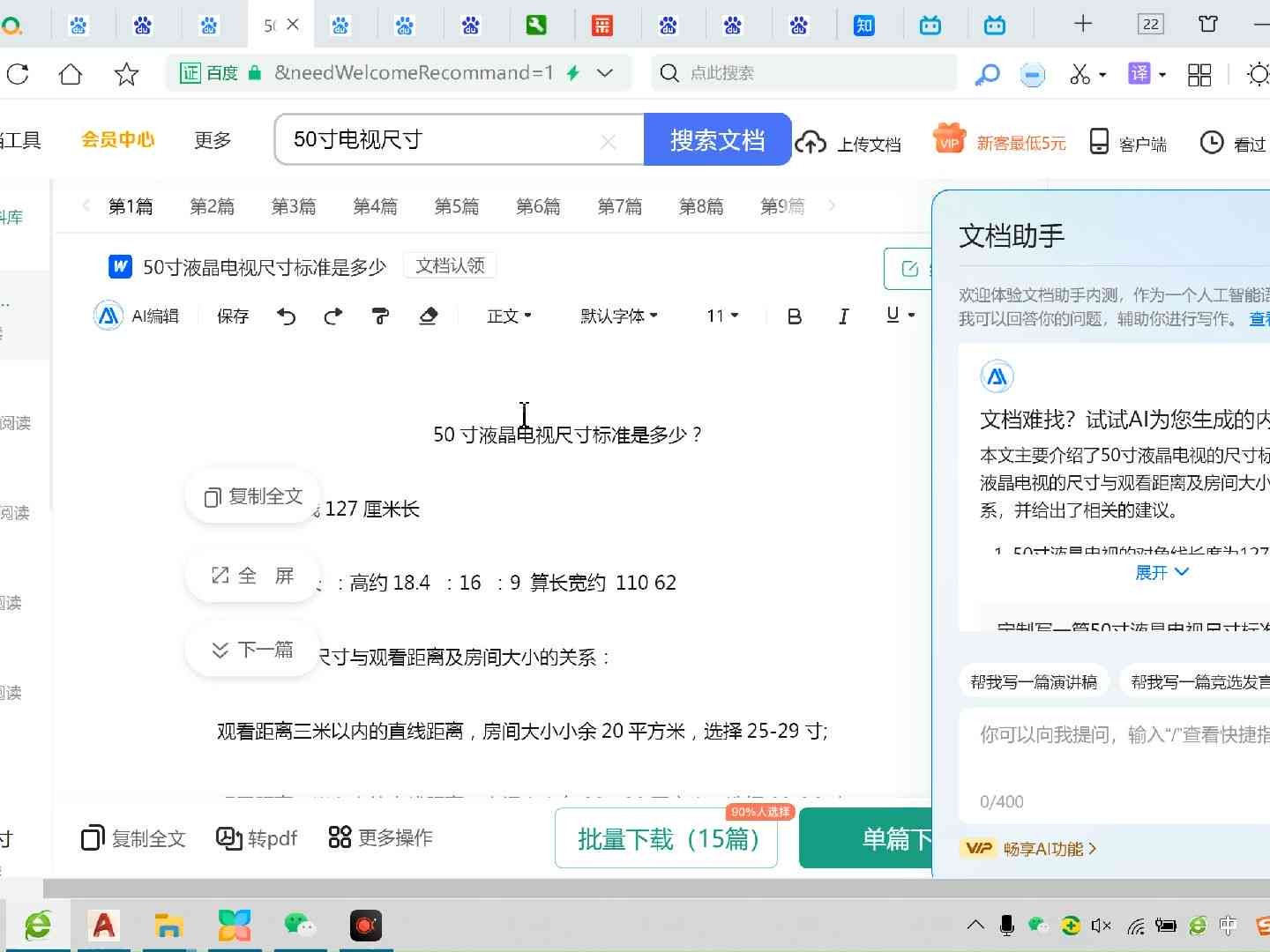Select the format painter tool

point(380,316)
